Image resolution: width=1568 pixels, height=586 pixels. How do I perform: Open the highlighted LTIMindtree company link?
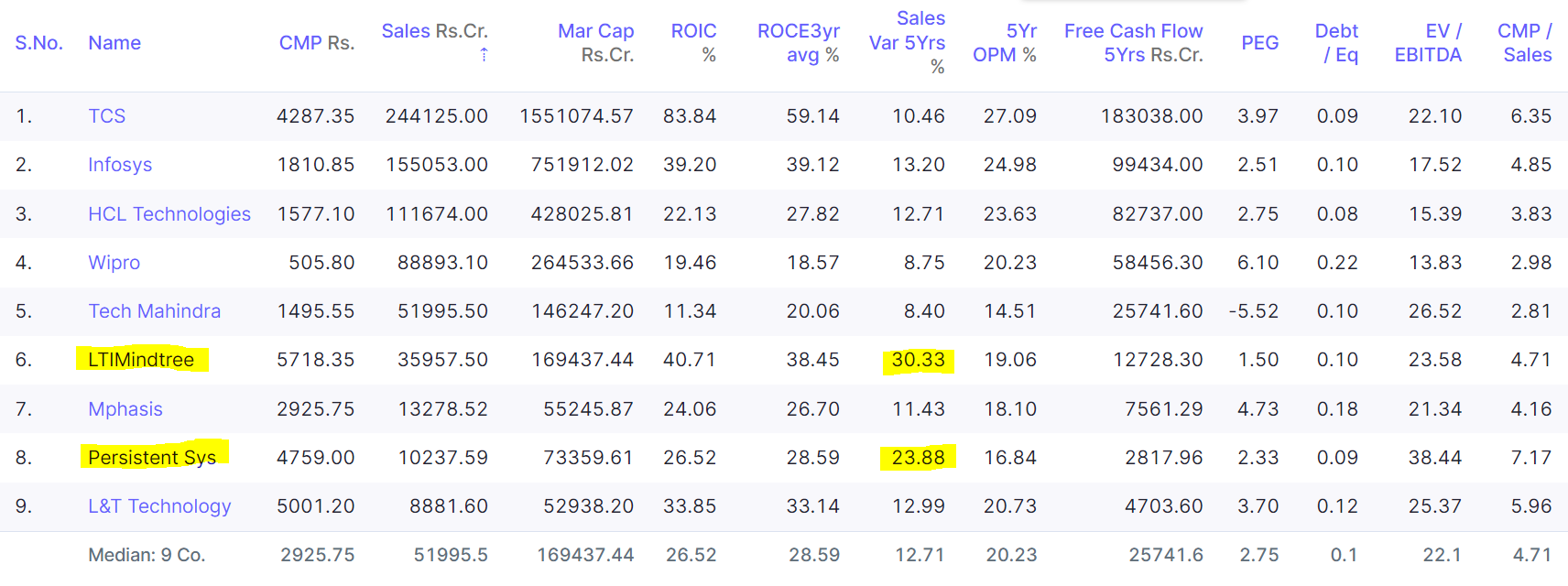point(141,360)
